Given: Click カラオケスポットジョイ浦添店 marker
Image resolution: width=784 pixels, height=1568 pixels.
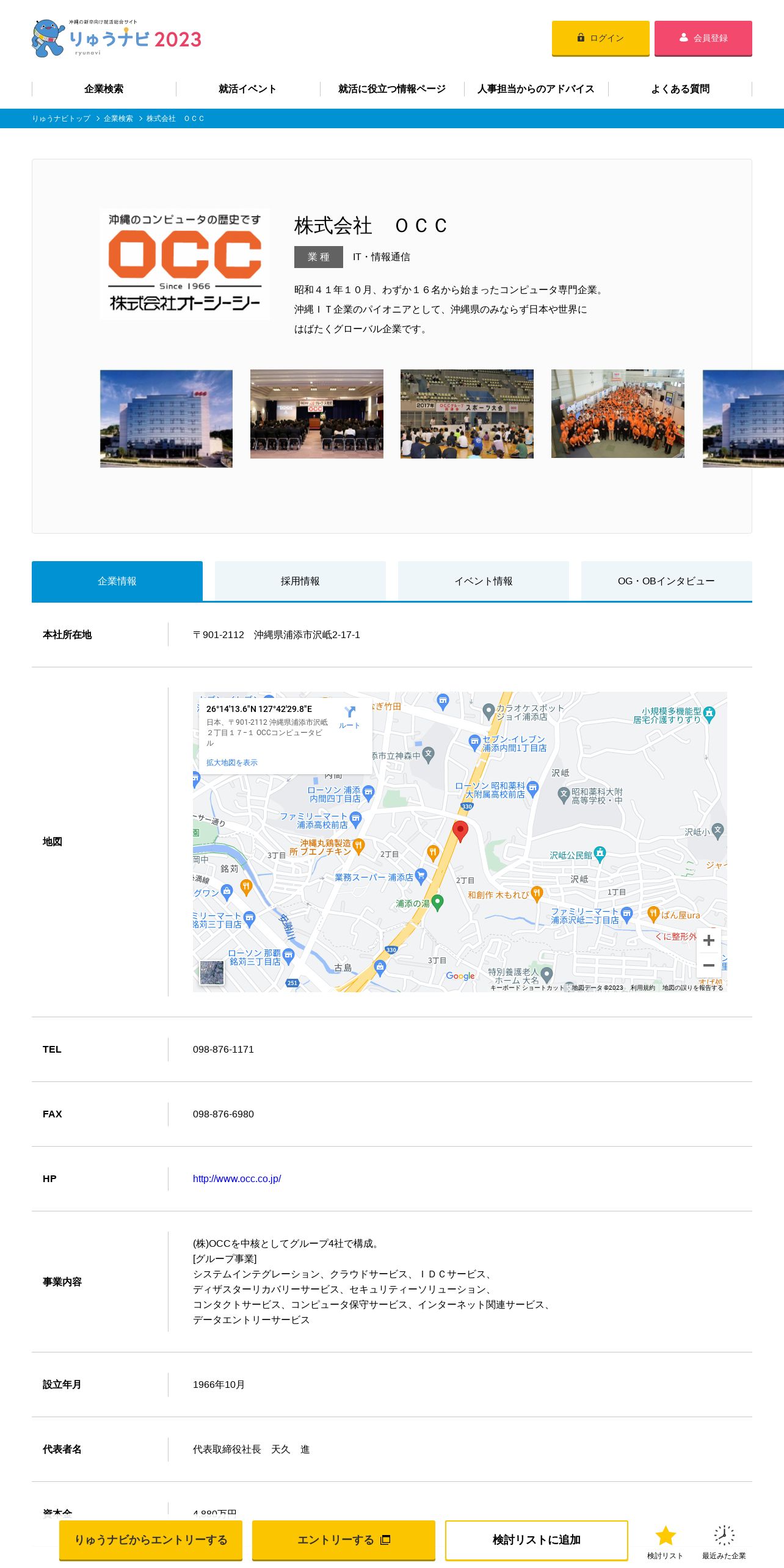Looking at the screenshot, I should coord(488,711).
